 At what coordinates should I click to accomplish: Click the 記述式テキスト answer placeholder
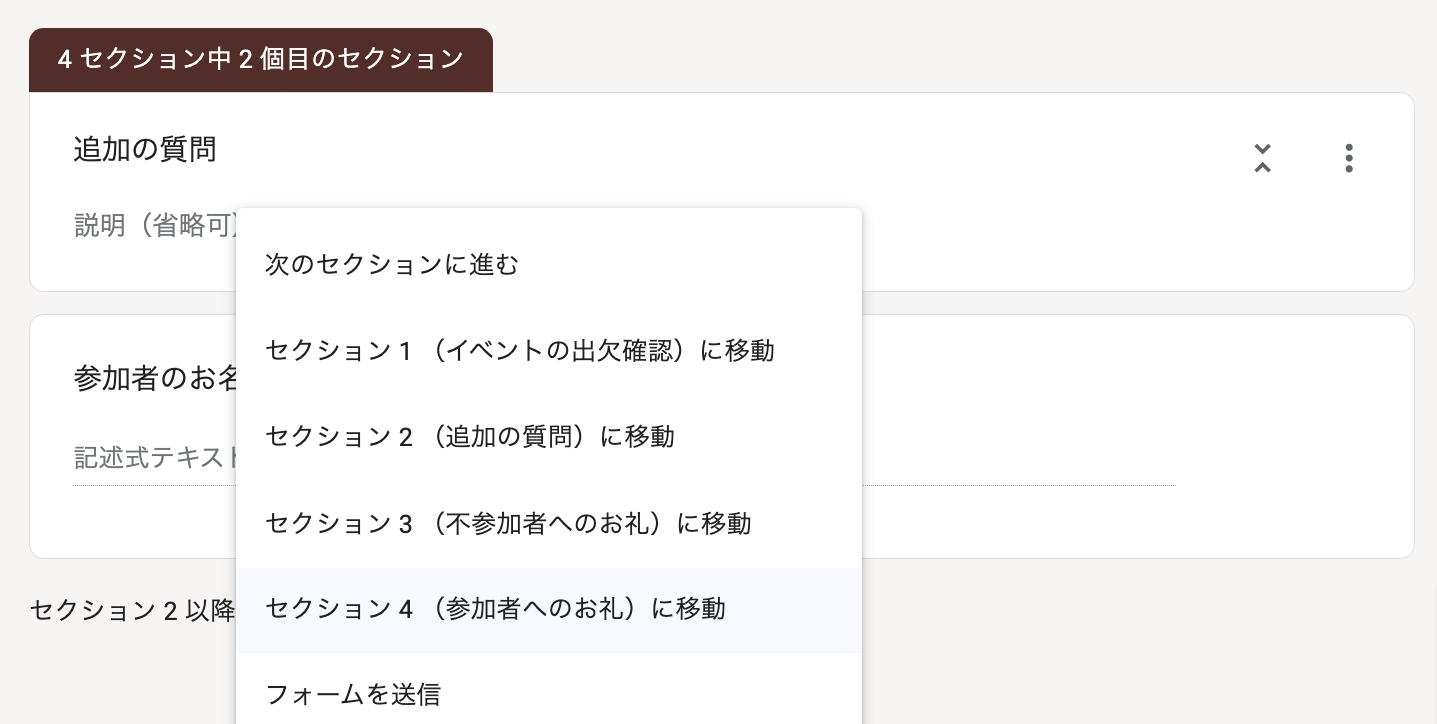coord(152,458)
